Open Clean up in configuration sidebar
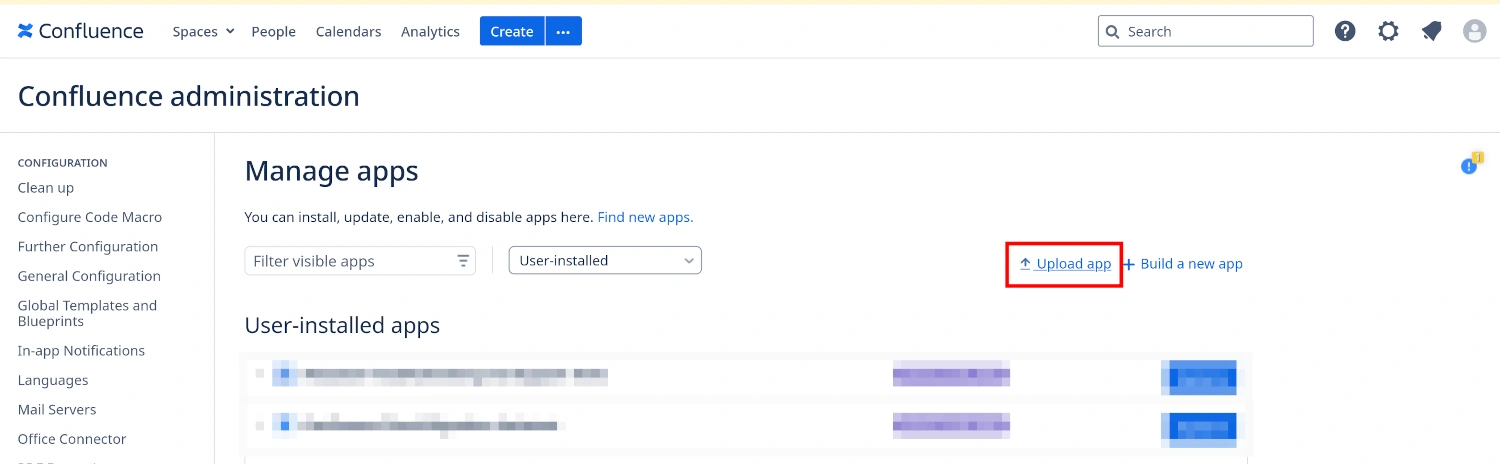 (x=46, y=188)
